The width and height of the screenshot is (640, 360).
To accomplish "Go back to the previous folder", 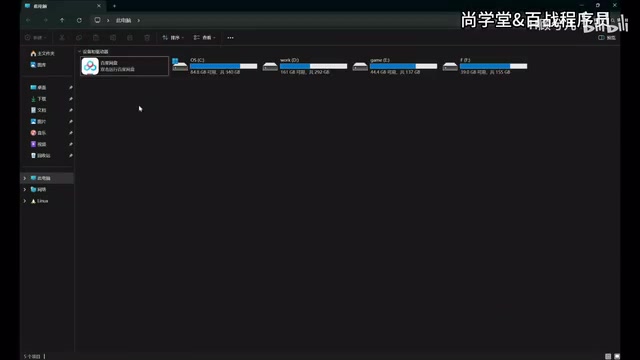I will tap(28, 20).
